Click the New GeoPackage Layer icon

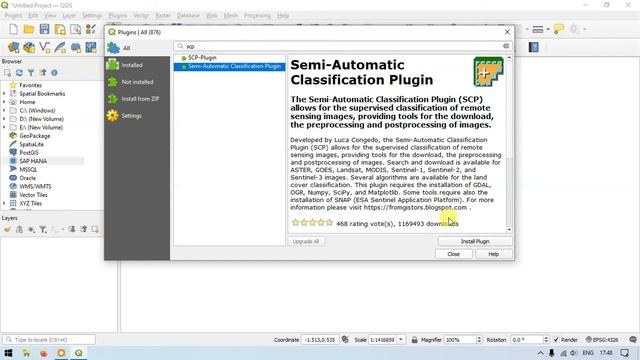point(29,47)
